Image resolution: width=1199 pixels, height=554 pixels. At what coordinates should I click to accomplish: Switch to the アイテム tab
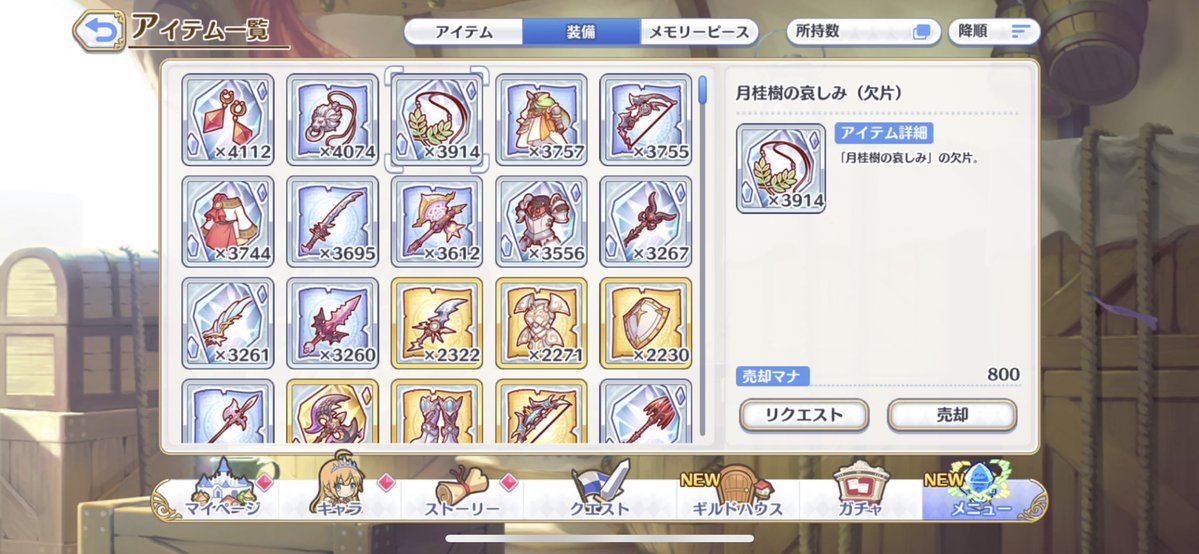point(464,32)
